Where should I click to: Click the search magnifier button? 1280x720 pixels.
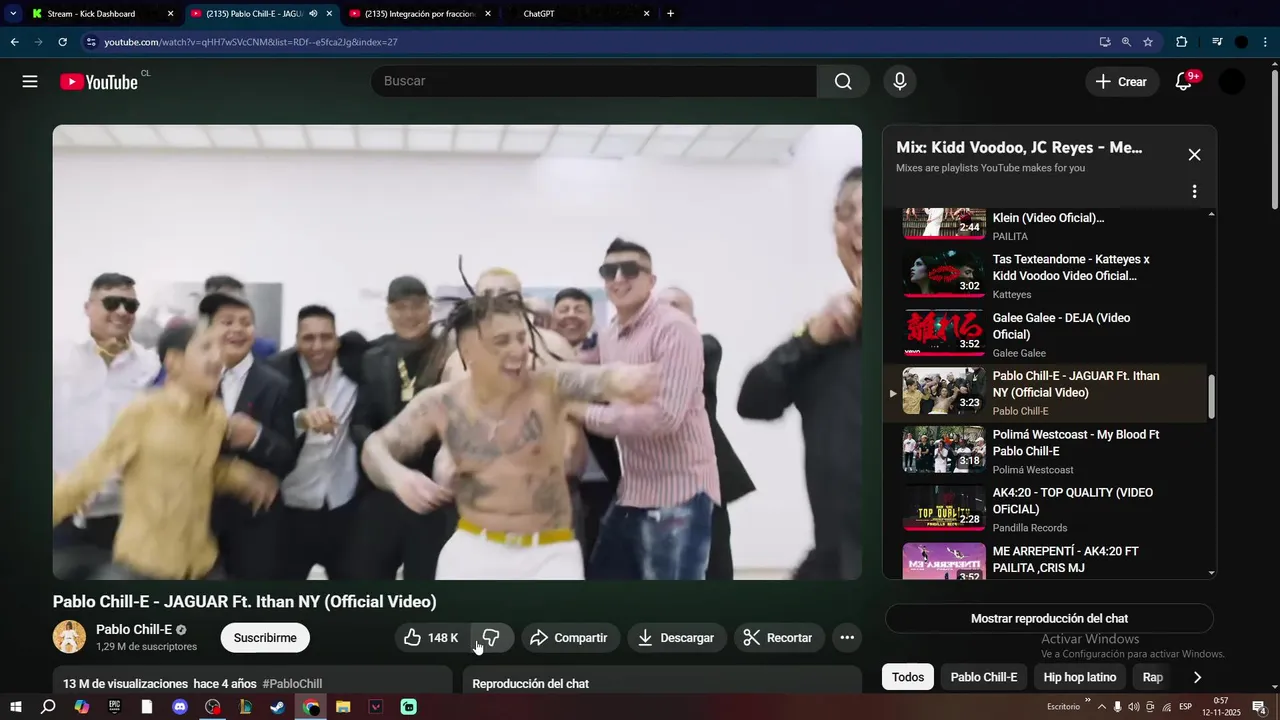[x=843, y=82]
